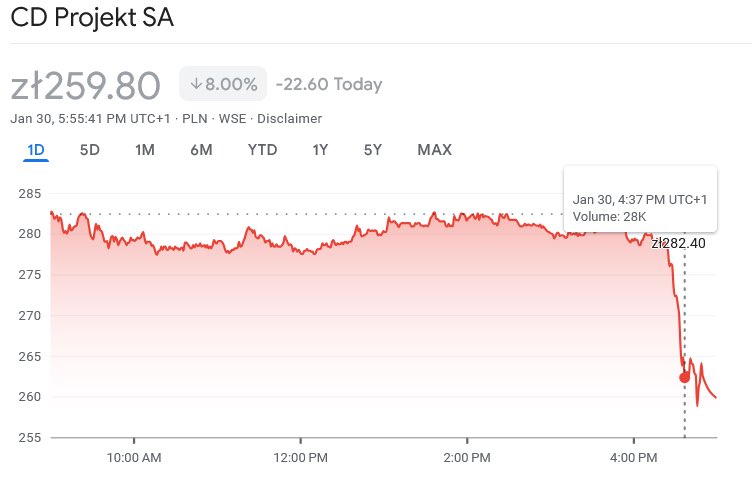Open the Disclaimer link
Screen dimensions: 752x483
click(289, 118)
